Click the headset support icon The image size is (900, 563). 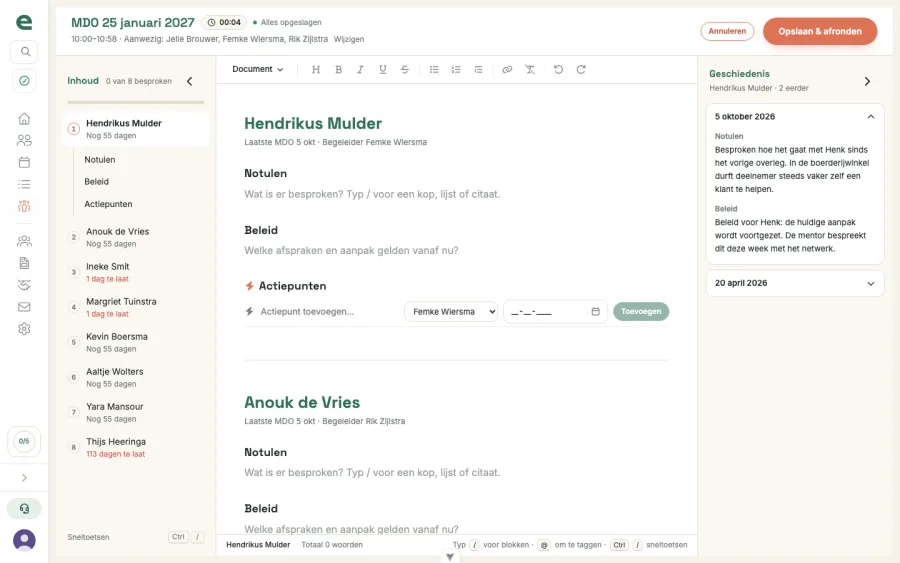pyautogui.click(x=24, y=508)
